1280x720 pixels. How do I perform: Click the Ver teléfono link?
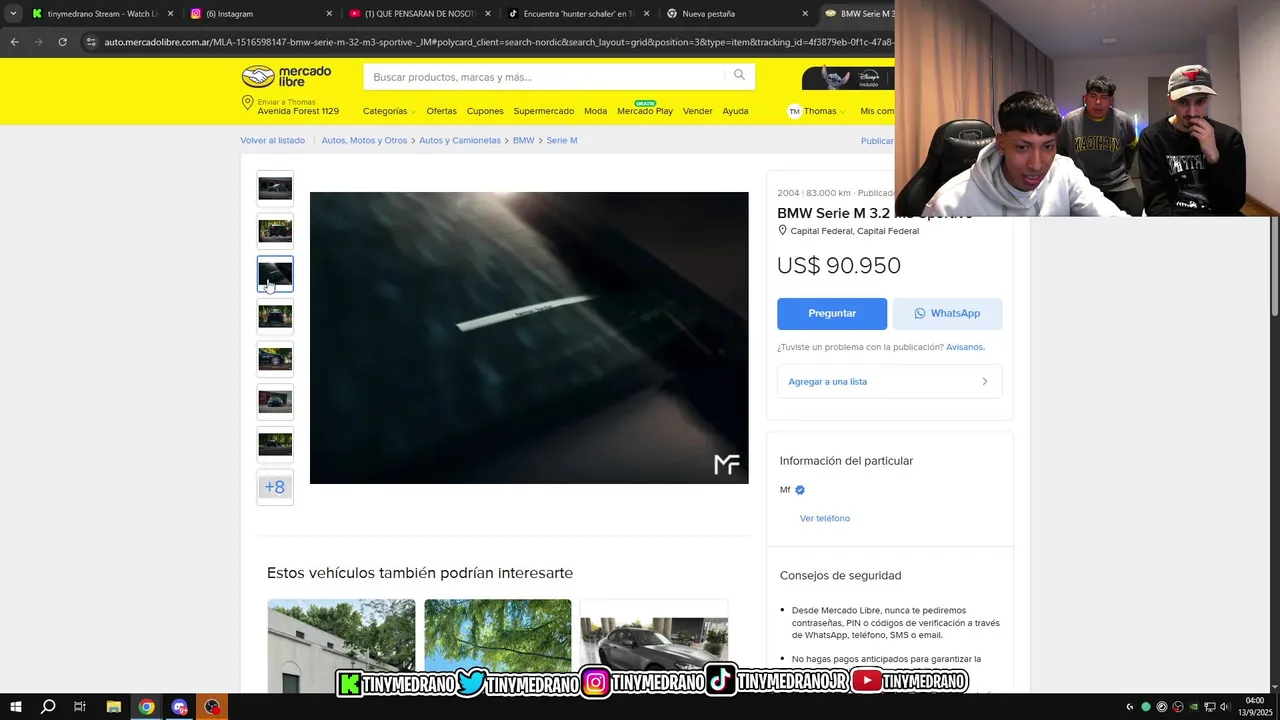(x=825, y=518)
